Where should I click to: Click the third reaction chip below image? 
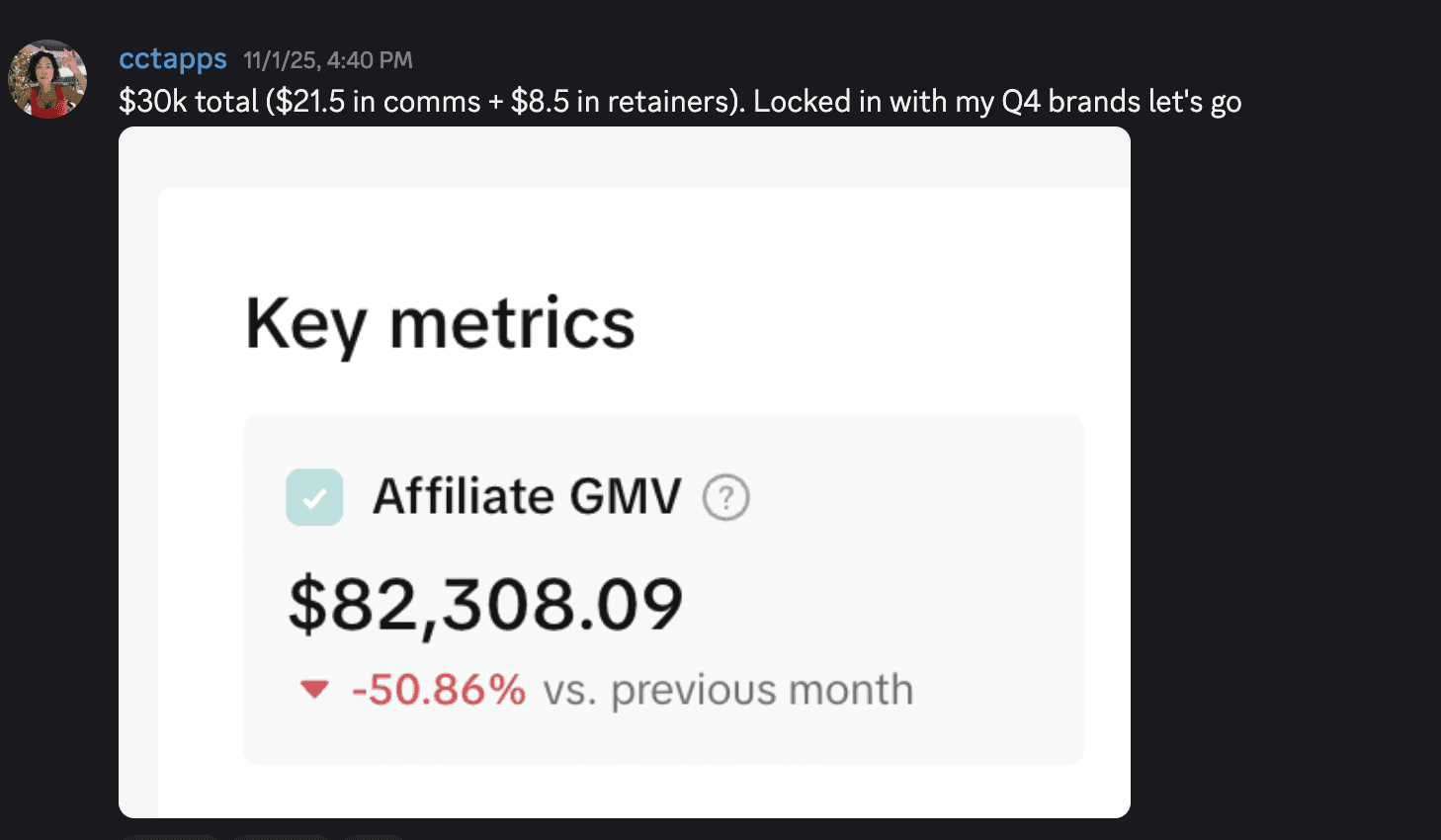coord(374,837)
